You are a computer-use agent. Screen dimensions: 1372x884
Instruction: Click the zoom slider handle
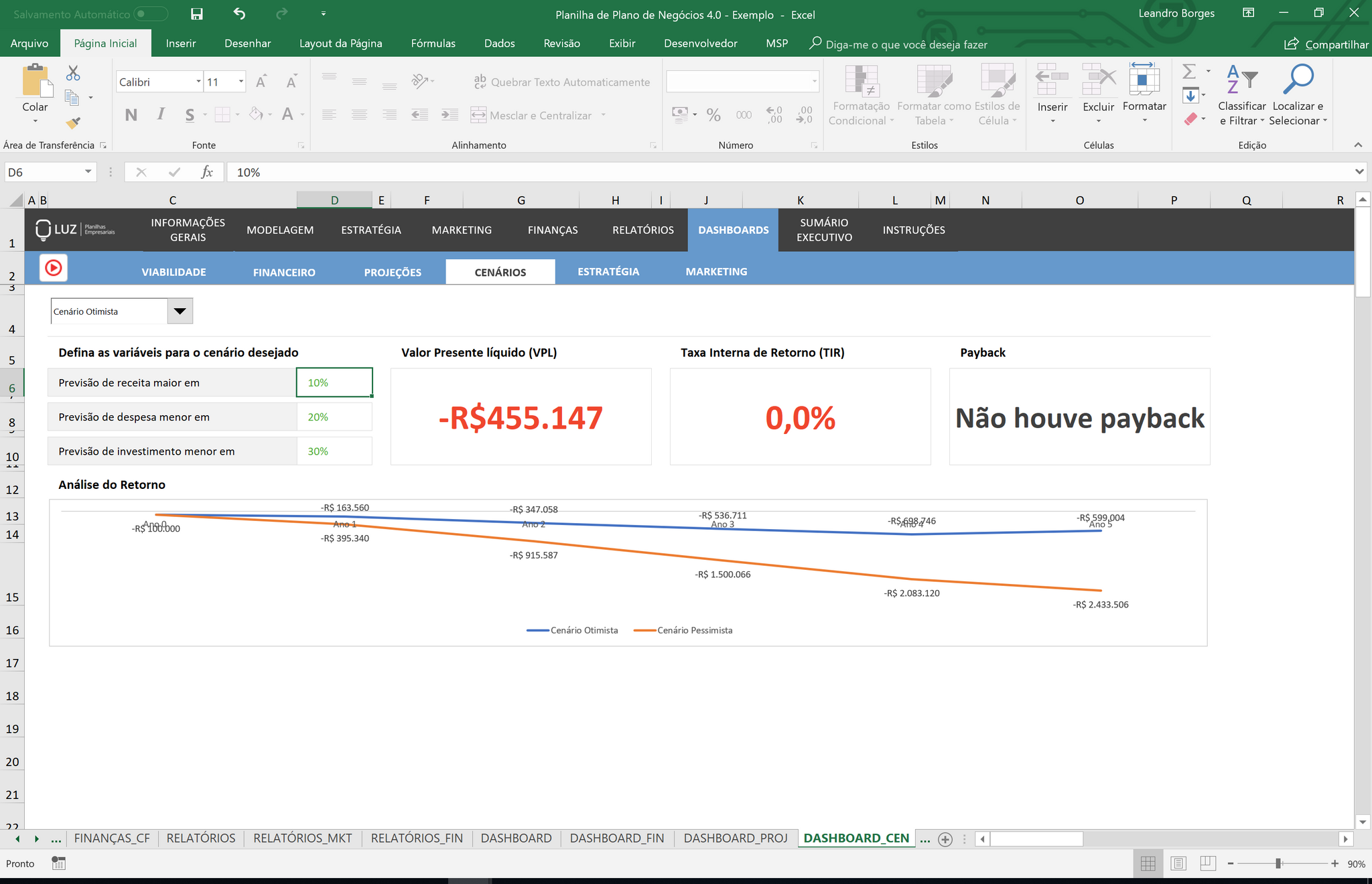(x=1278, y=863)
